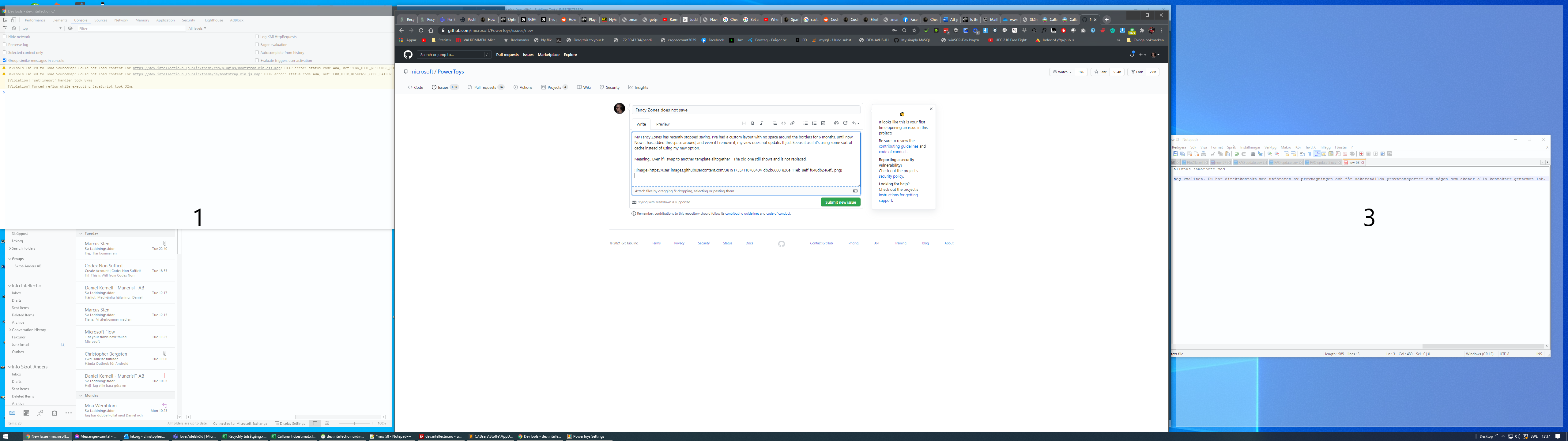This screenshot has width=1568, height=441.
Task: Expand Conversation History folder in Outlook
Action: click(x=10, y=330)
